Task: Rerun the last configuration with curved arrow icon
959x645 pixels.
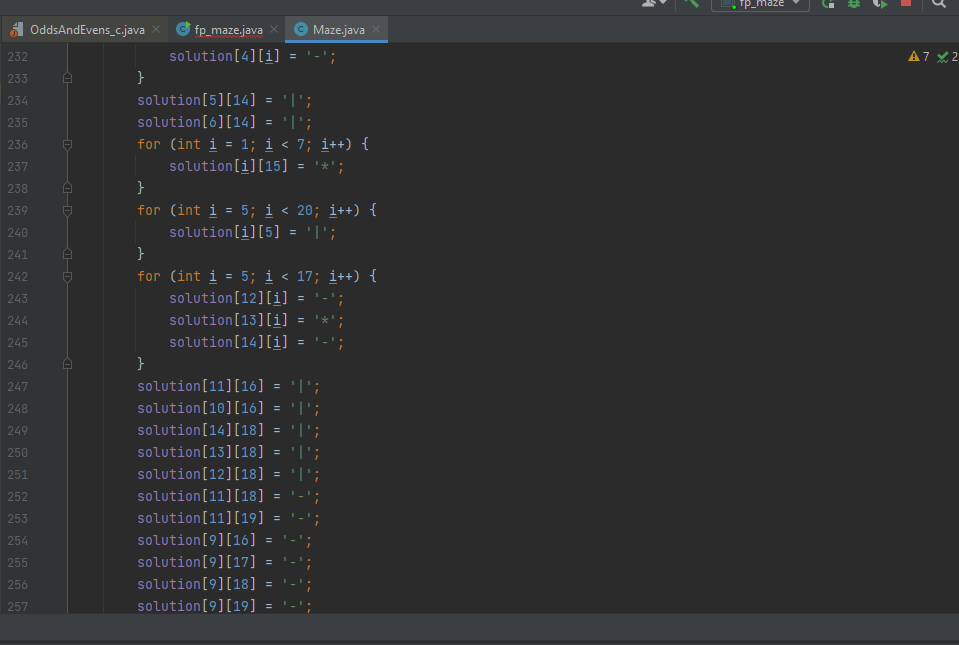Action: click(x=829, y=5)
